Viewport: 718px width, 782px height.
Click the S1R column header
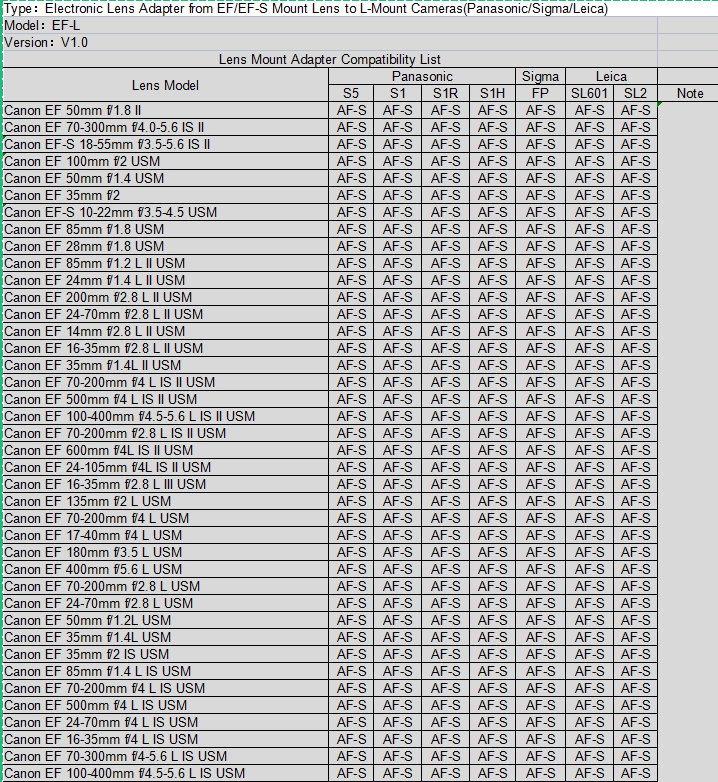click(445, 93)
